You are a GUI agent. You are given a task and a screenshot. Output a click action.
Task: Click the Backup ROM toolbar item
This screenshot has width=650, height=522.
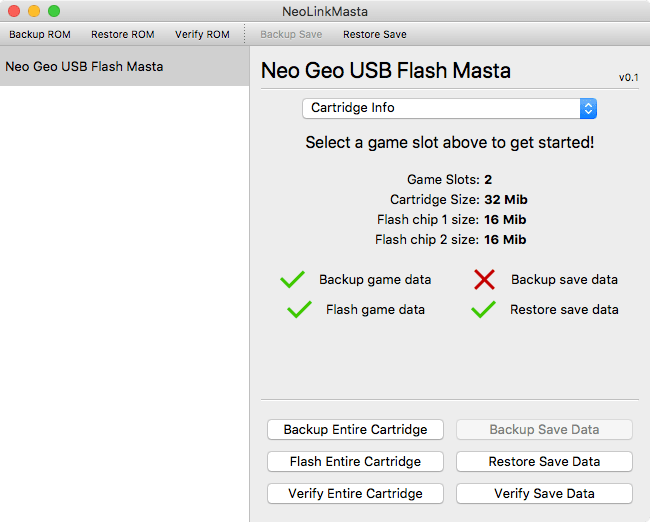coord(40,34)
